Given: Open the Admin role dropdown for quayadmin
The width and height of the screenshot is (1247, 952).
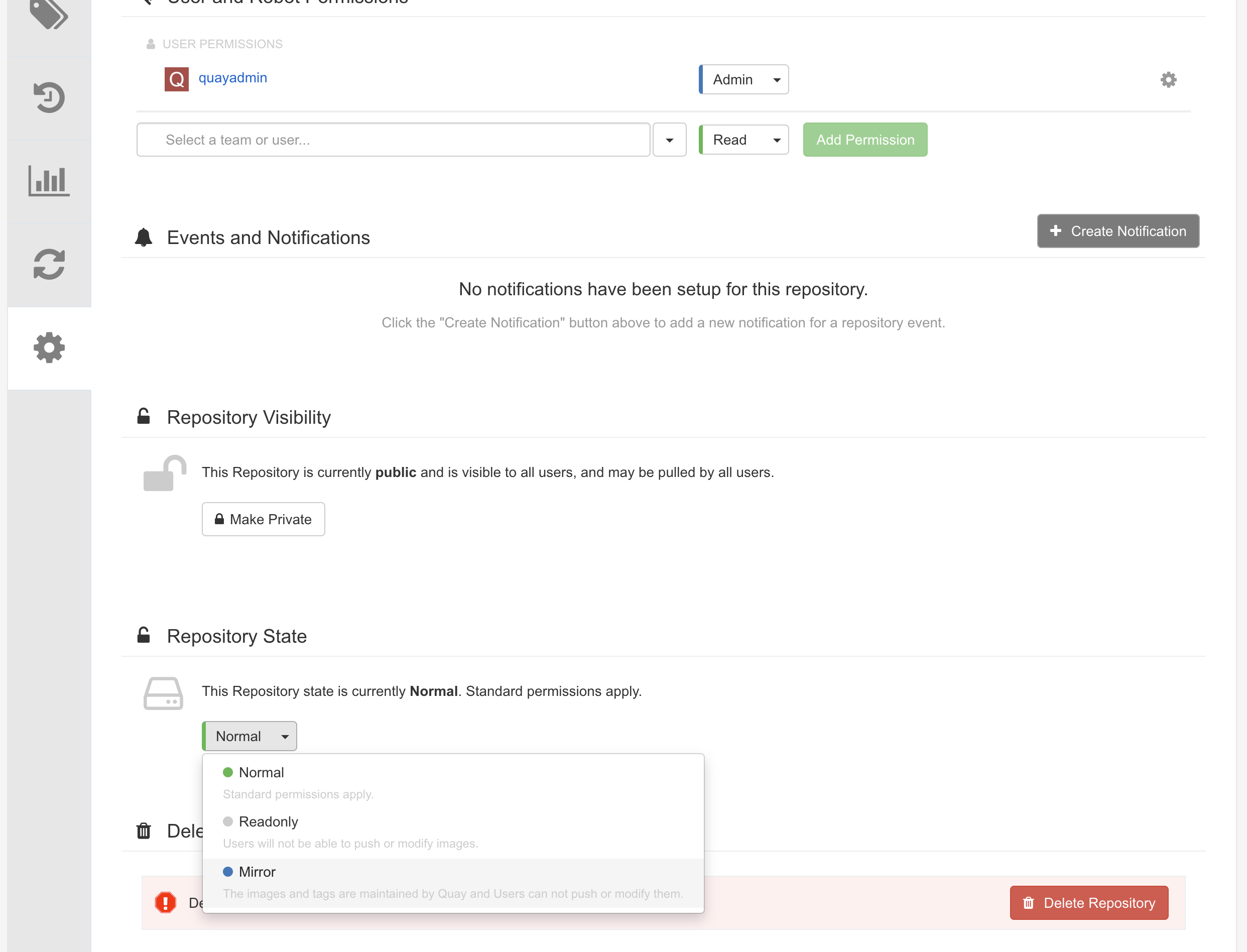Looking at the screenshot, I should [743, 79].
